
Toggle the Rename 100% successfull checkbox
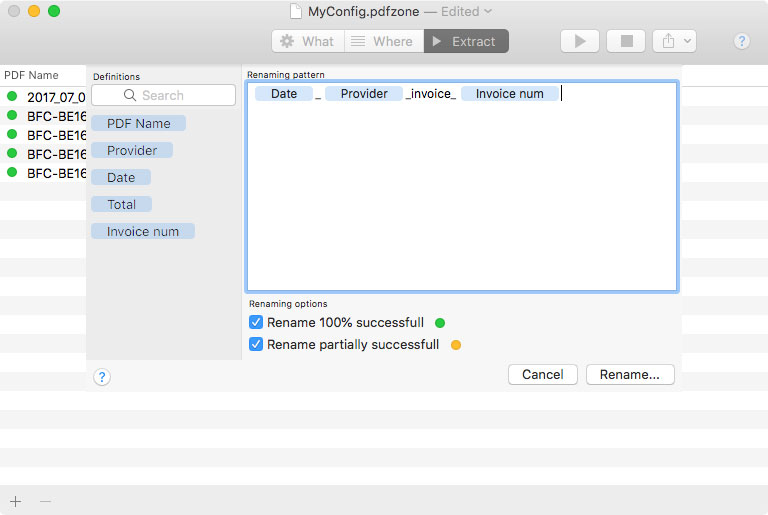point(256,323)
